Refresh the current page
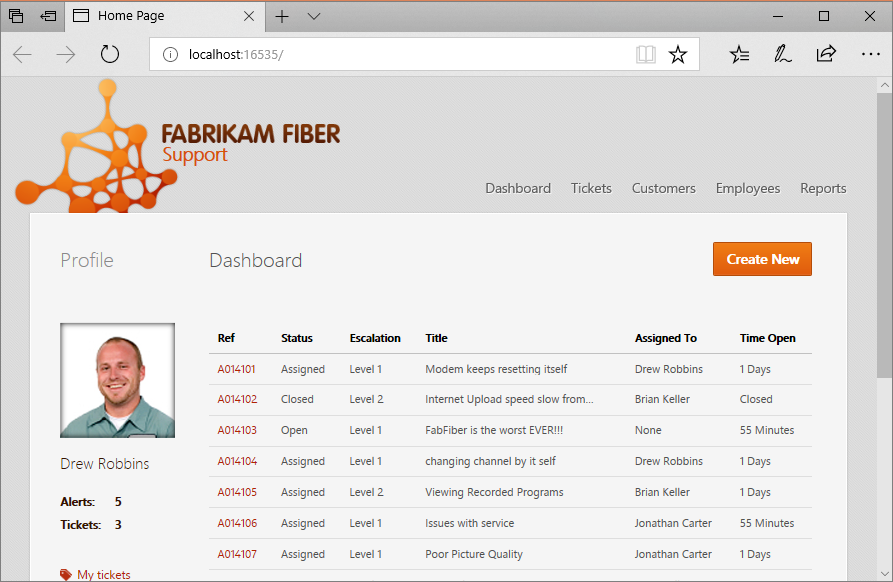893x582 pixels. click(x=110, y=54)
